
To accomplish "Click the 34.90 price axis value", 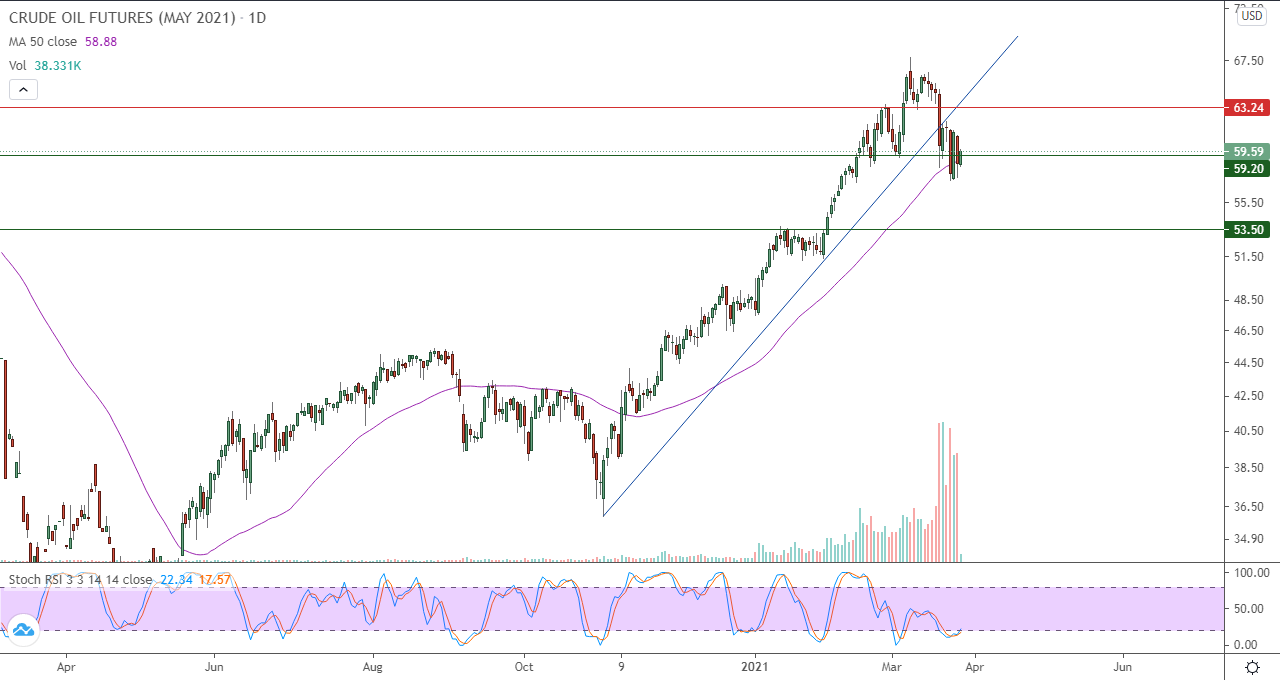I will (1250, 539).
